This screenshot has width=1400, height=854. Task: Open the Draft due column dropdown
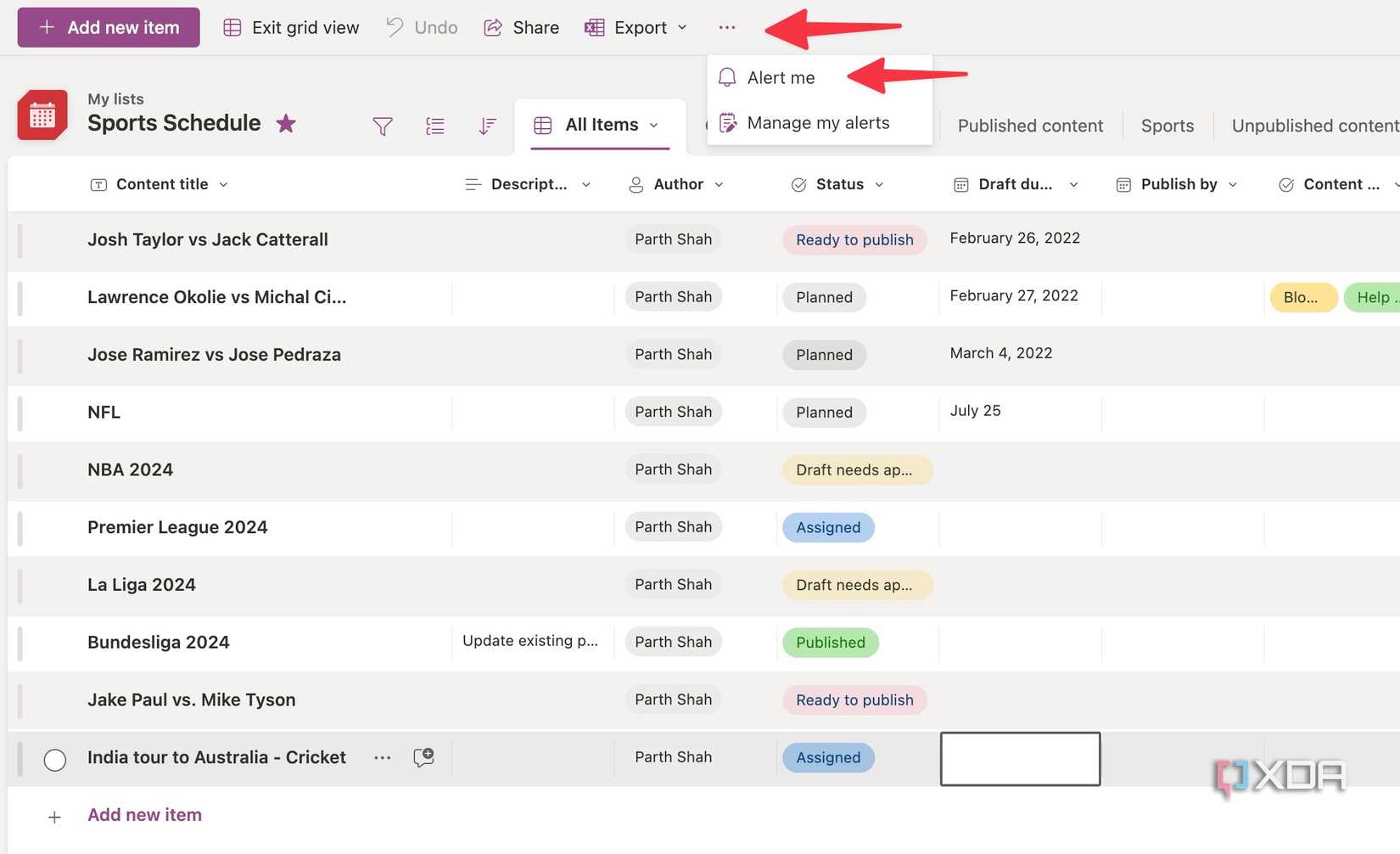coord(1073,184)
